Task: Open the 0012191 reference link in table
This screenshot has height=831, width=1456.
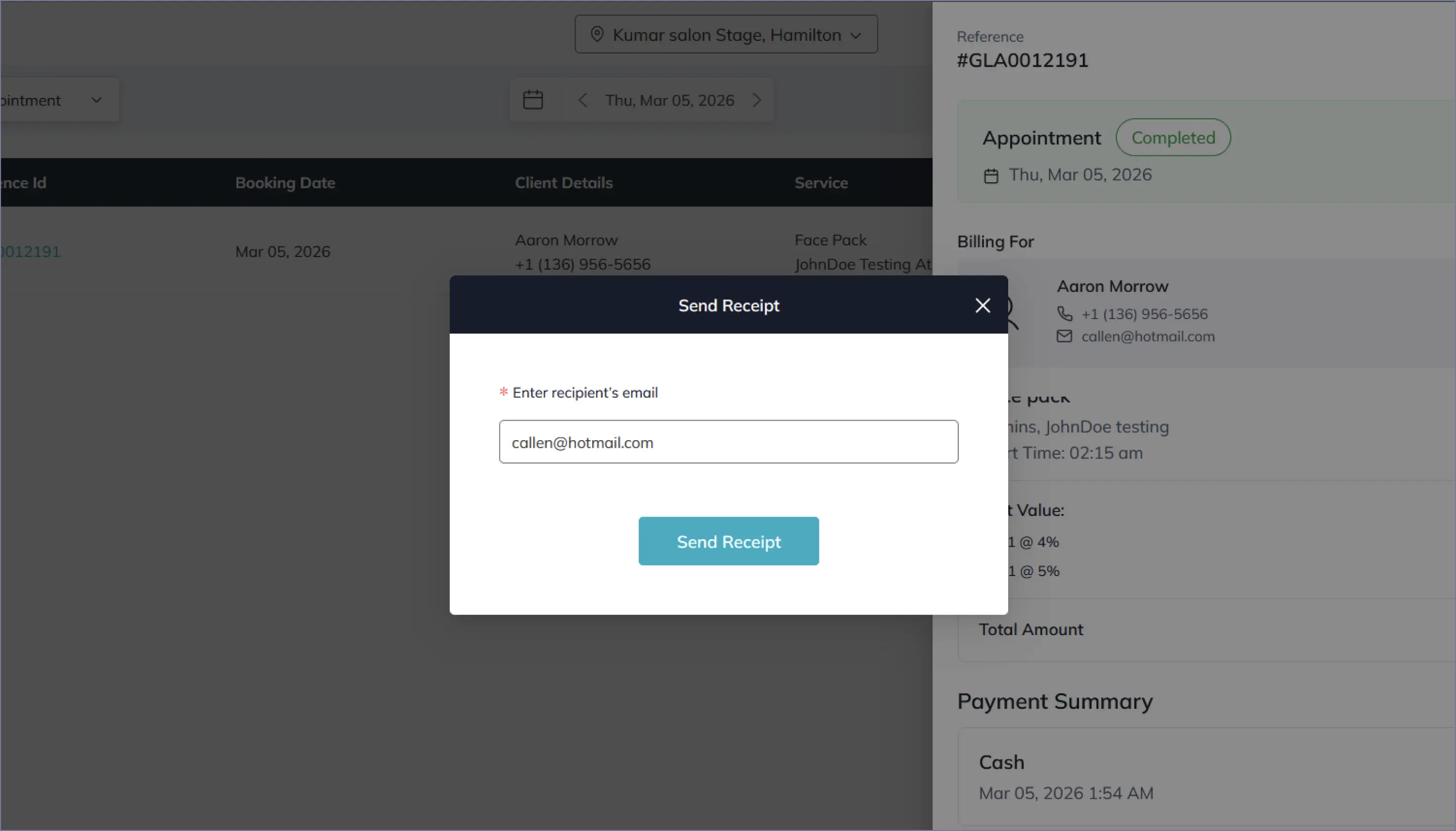Action: coord(30,252)
